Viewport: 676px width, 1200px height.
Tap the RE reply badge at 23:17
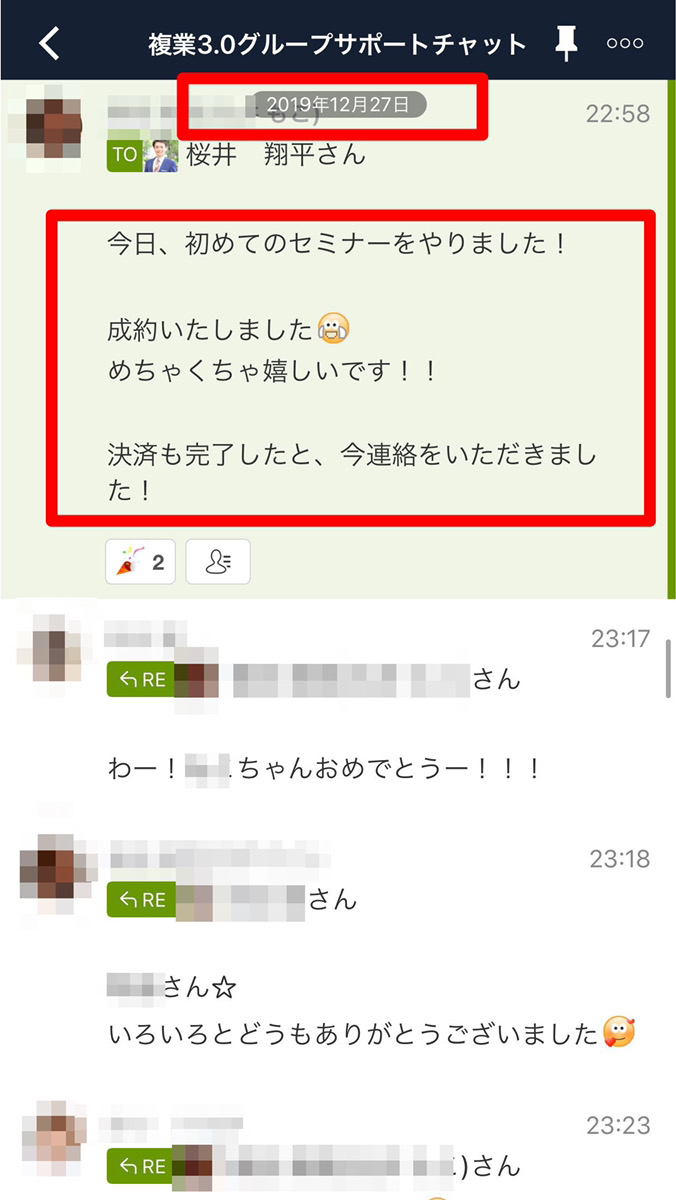point(141,680)
